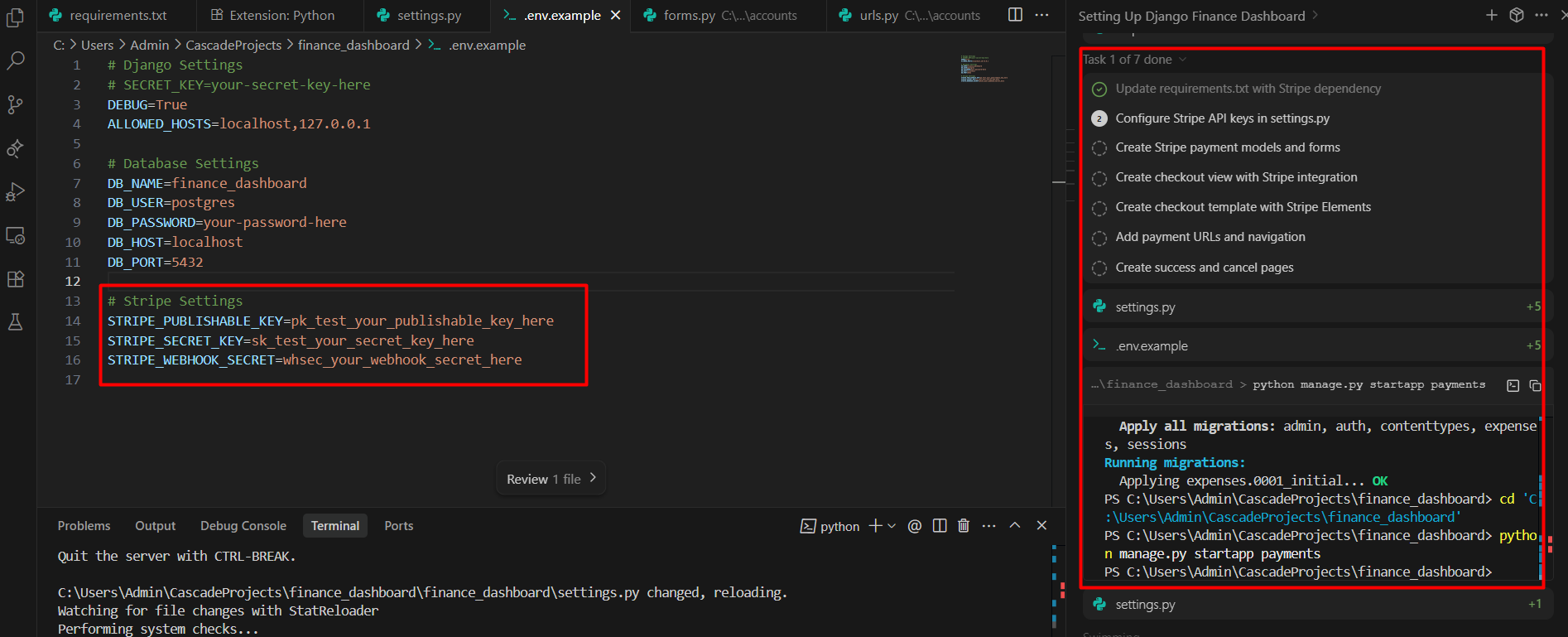The height and width of the screenshot is (637, 1568).
Task: Select the python terminal instance label
Action: click(x=830, y=526)
